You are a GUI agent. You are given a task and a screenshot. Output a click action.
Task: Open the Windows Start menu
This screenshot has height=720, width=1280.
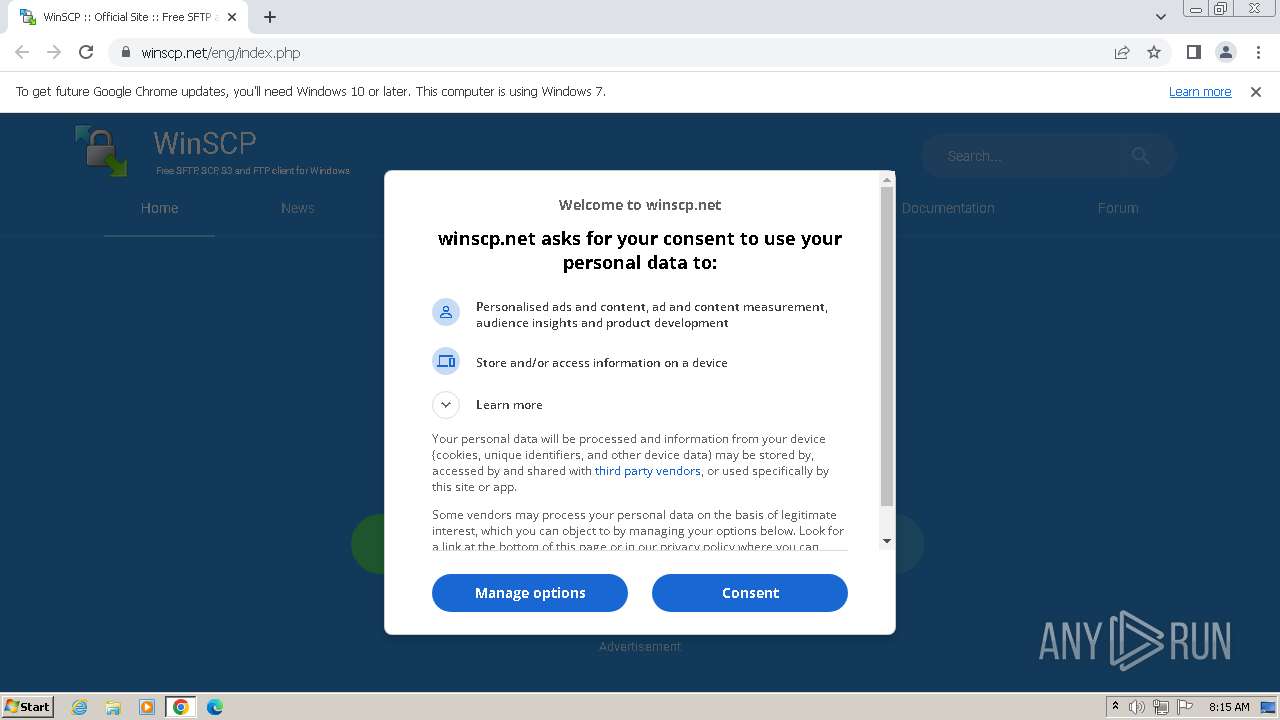[28, 706]
